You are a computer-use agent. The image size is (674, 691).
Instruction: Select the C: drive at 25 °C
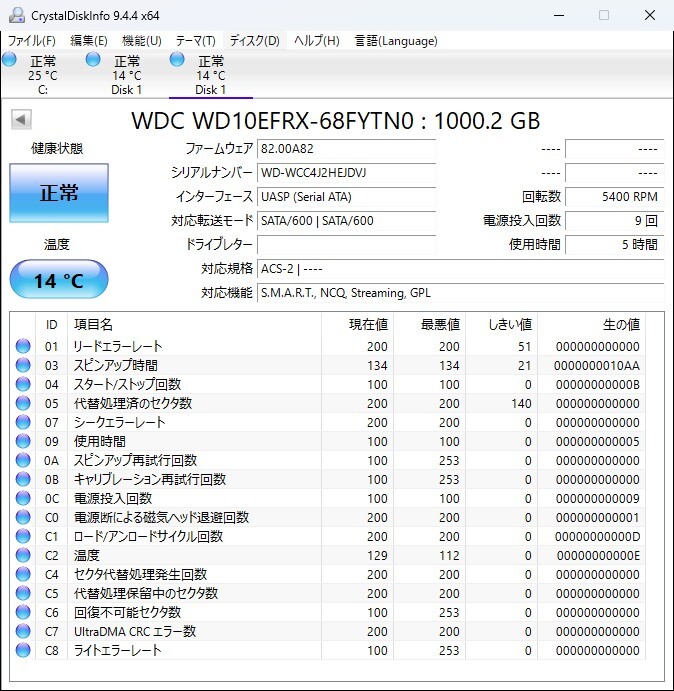(x=42, y=74)
